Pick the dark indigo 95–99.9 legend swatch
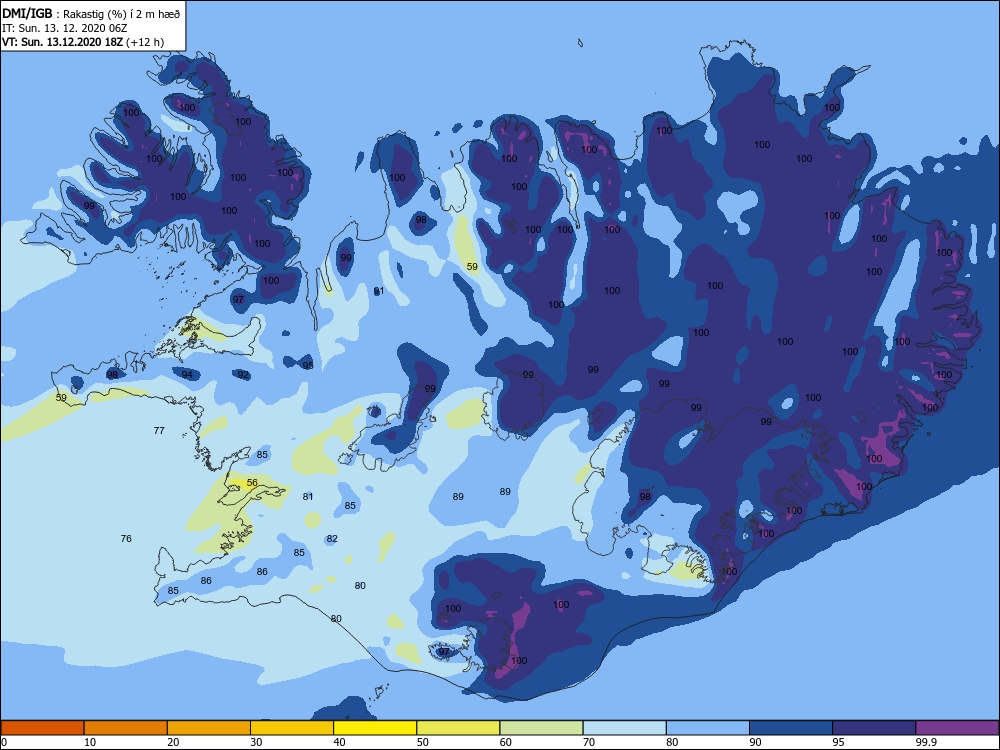The image size is (1000, 750). click(x=874, y=728)
